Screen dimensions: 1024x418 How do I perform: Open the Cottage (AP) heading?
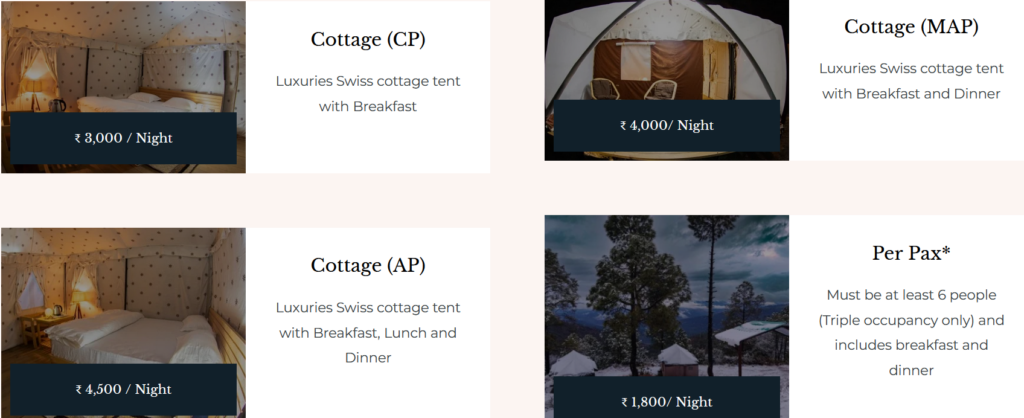click(x=368, y=265)
